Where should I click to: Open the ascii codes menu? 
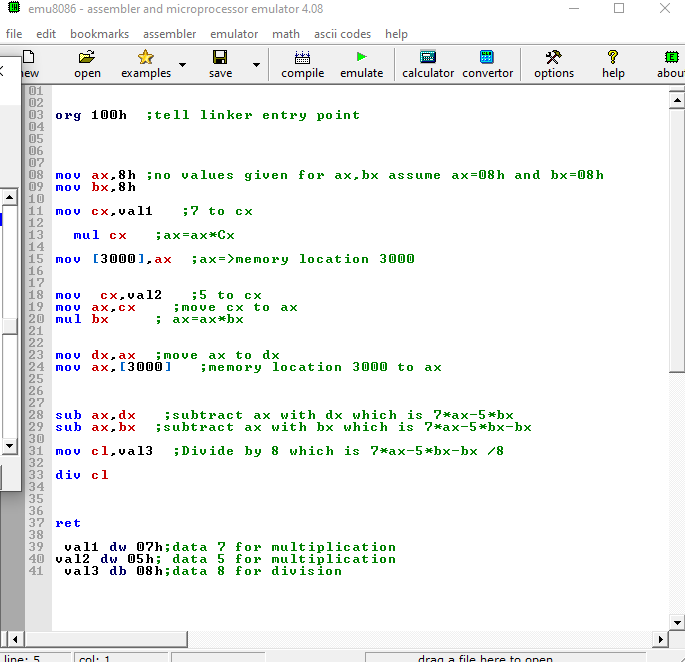pyautogui.click(x=342, y=34)
